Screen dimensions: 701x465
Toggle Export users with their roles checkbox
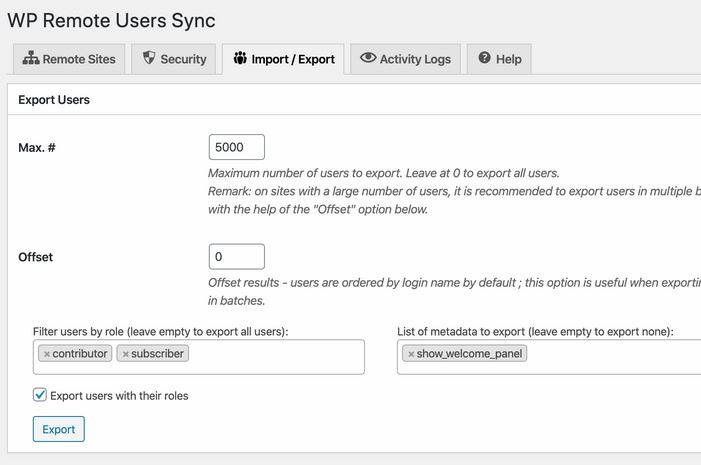(x=40, y=395)
